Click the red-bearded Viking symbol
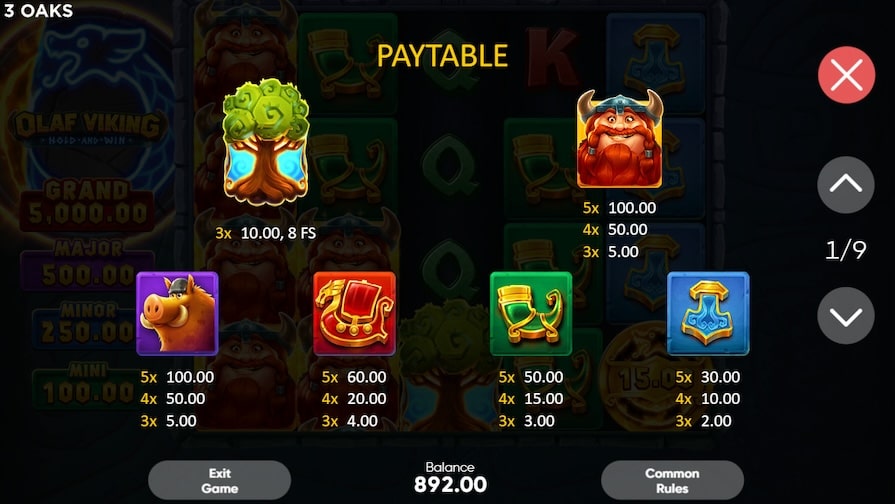Image resolution: width=895 pixels, height=504 pixels. (x=620, y=139)
